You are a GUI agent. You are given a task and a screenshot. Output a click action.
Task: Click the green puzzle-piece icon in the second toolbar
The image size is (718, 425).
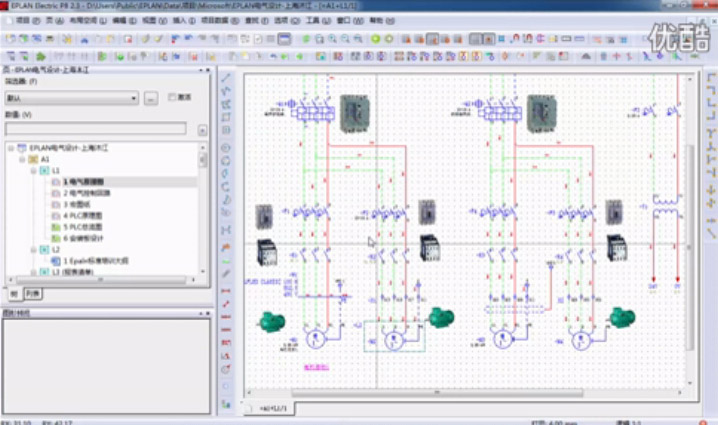tap(41, 56)
